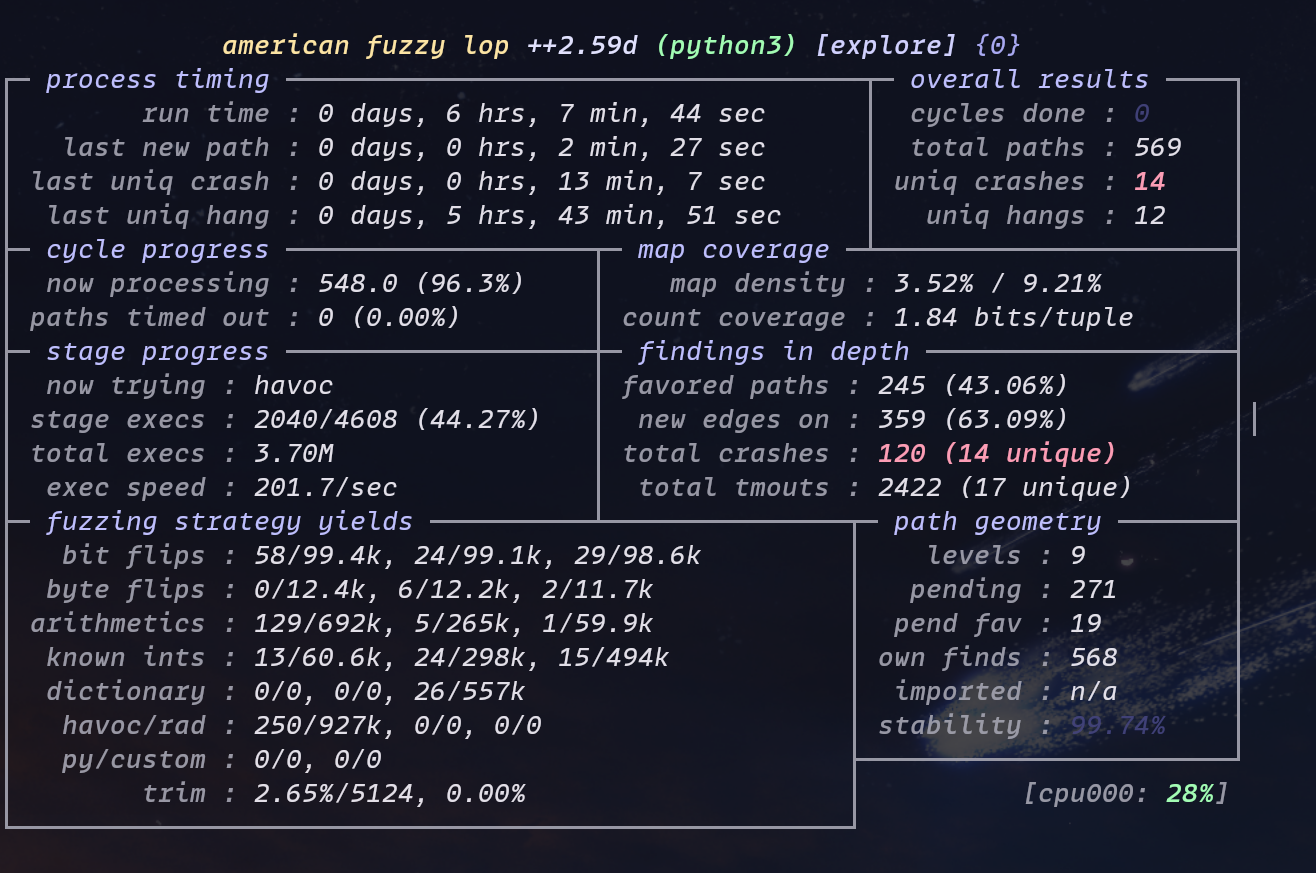This screenshot has width=1316, height=873.
Task: Click last uniq hang value ending "43 min, 51 sec"
Action: coord(550,216)
